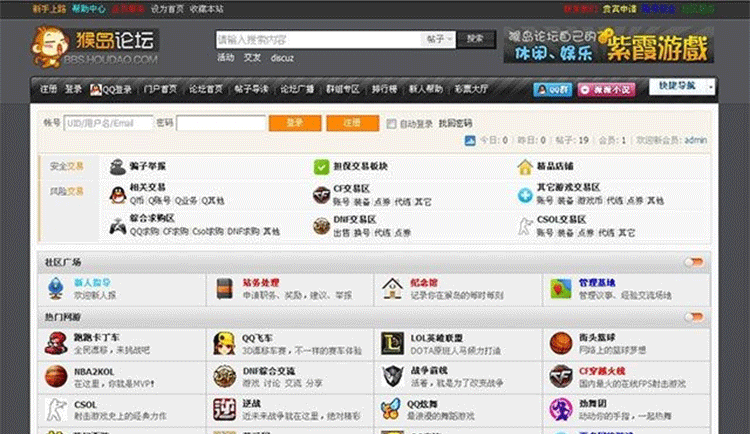
Task: Open the DNF交易区 icon
Action: pos(321,226)
